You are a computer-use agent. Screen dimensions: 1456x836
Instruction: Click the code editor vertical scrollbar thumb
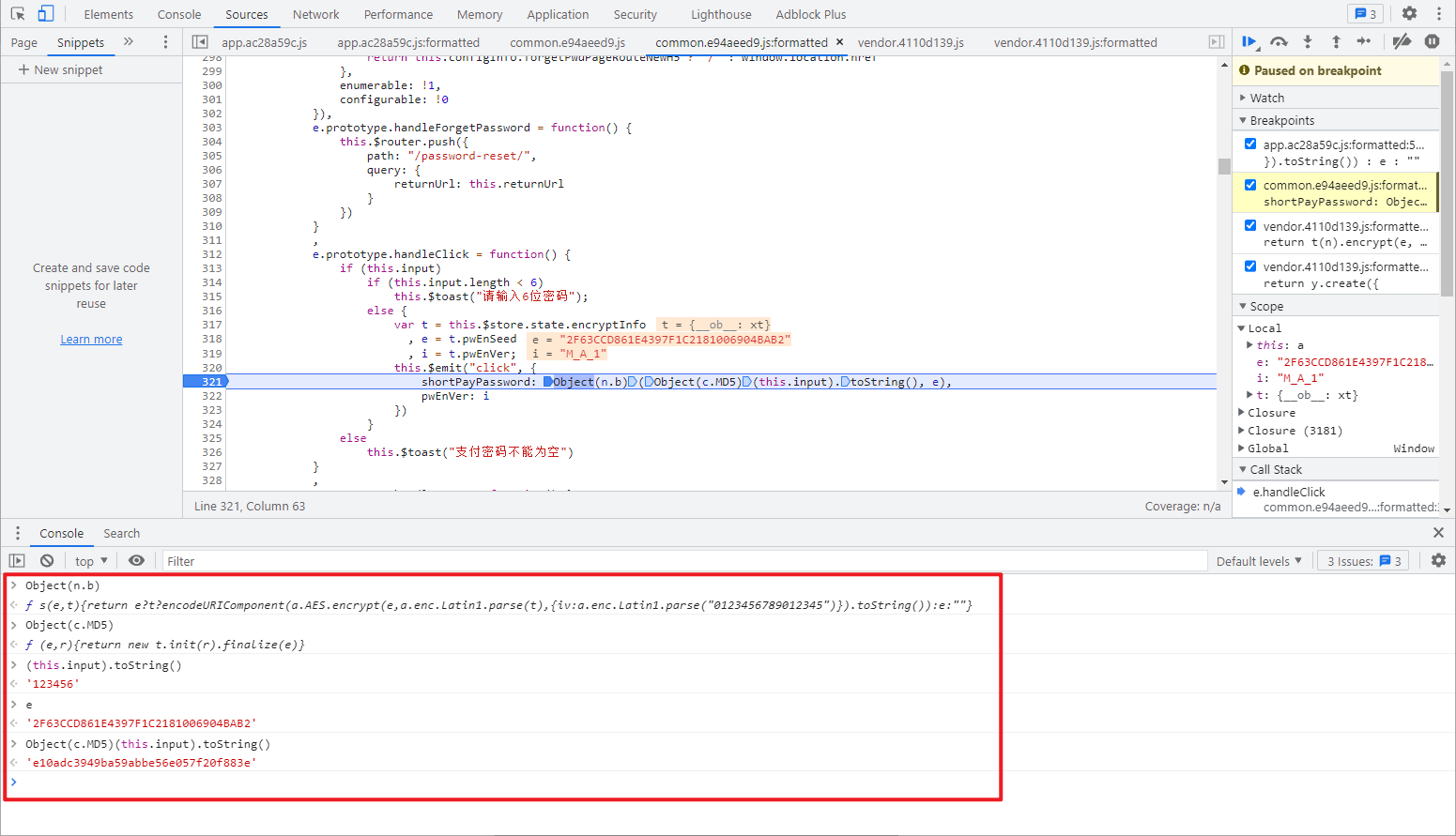point(1224,166)
